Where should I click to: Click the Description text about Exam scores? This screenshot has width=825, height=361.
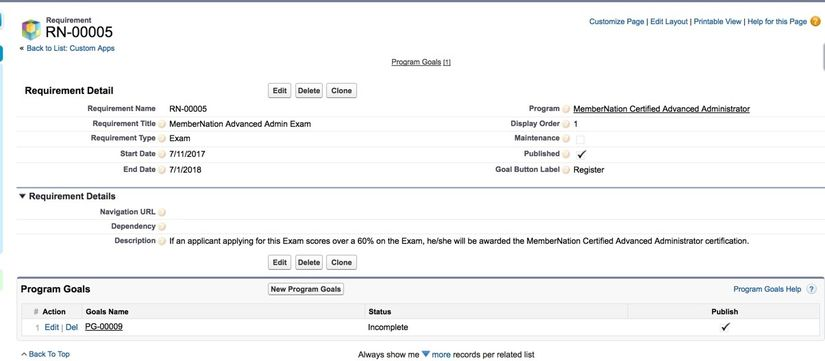tap(459, 241)
